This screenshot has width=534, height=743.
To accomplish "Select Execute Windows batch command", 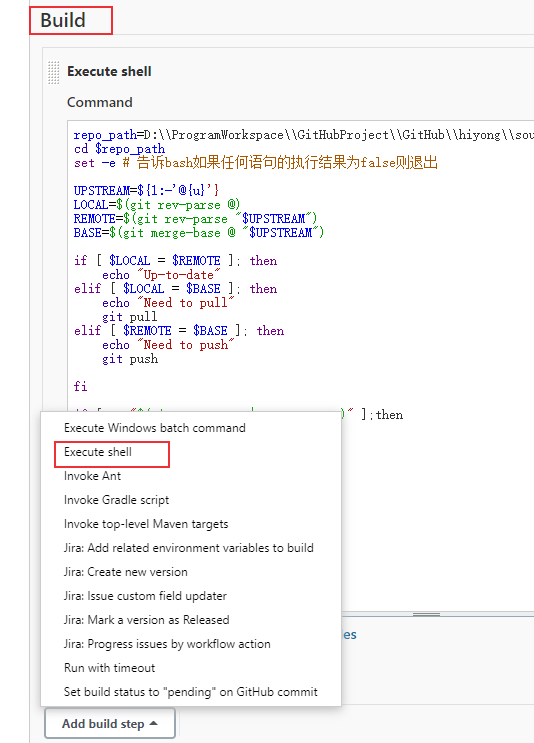I will click(154, 428).
